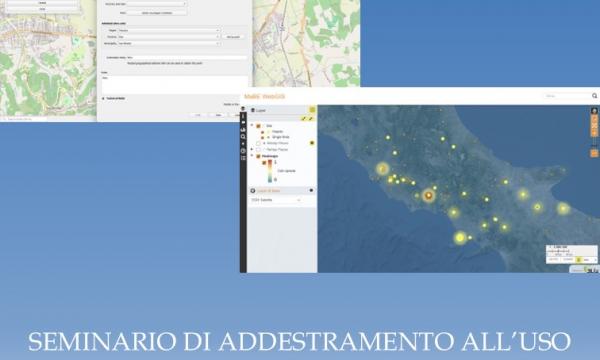Click the red-orange heatmap hotspot on map
Viewport: 600px width, 360px height.
pos(429,195)
